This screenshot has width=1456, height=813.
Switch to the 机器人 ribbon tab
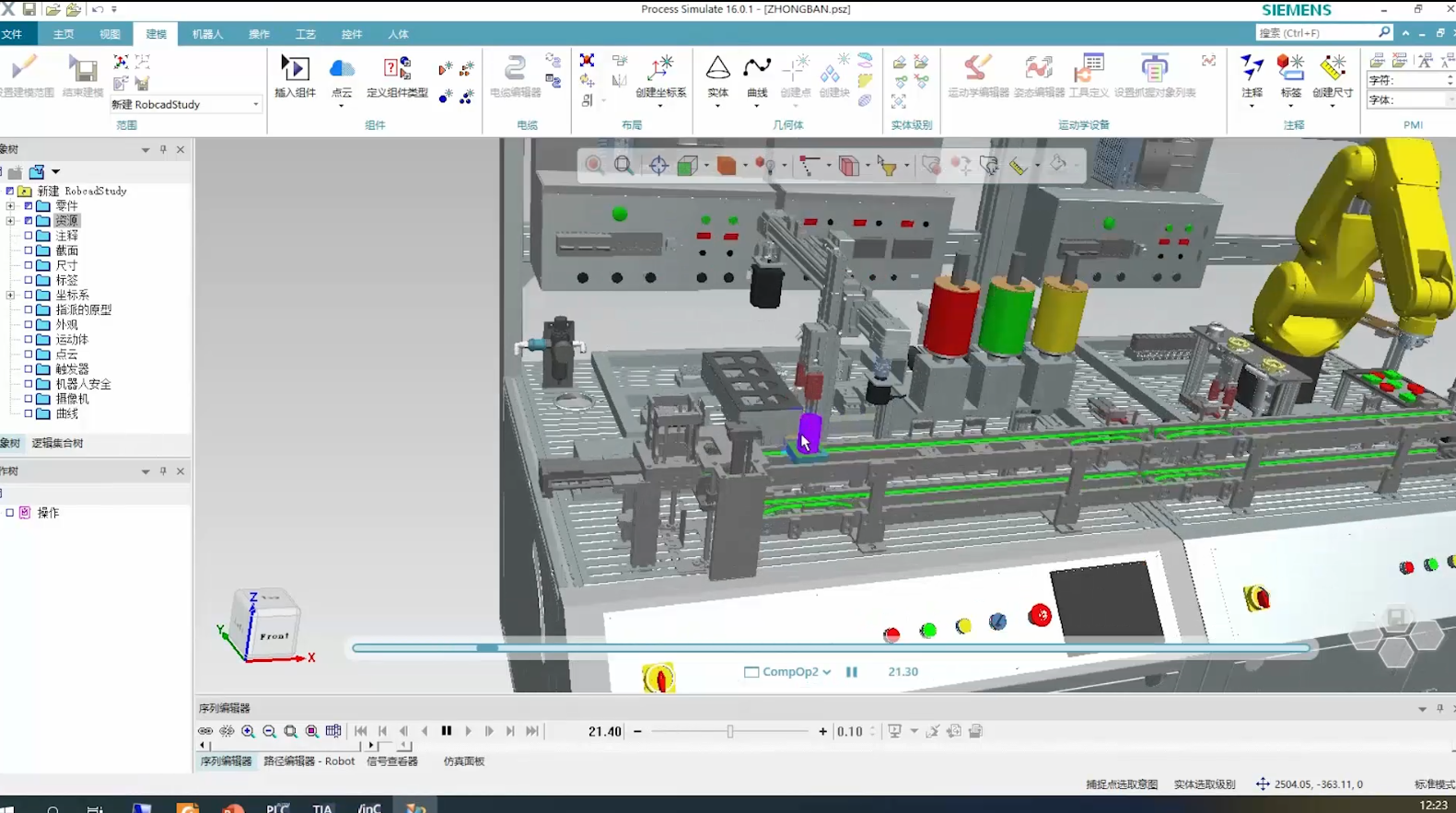coord(207,34)
